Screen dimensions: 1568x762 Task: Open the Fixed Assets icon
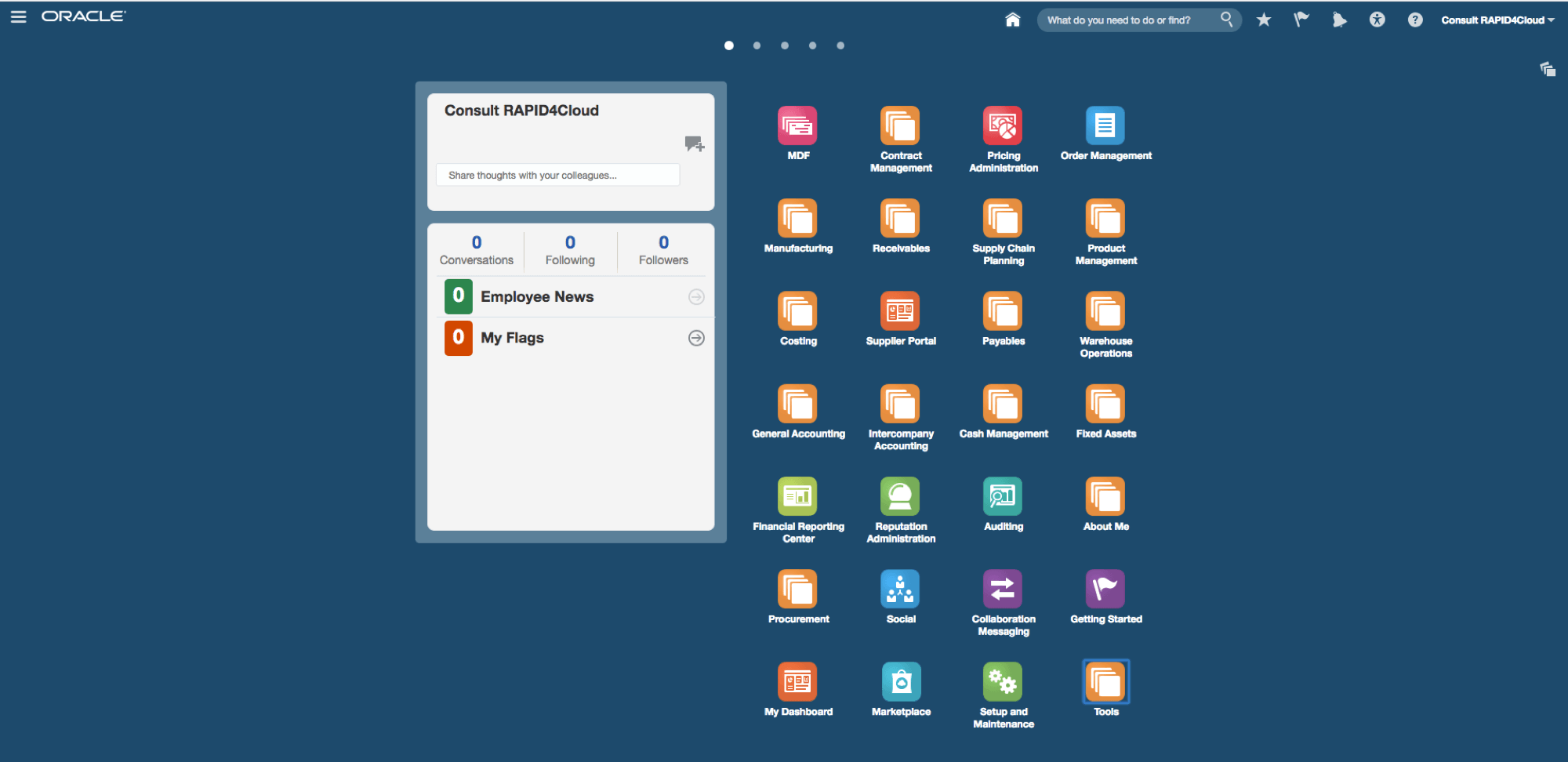click(1105, 404)
